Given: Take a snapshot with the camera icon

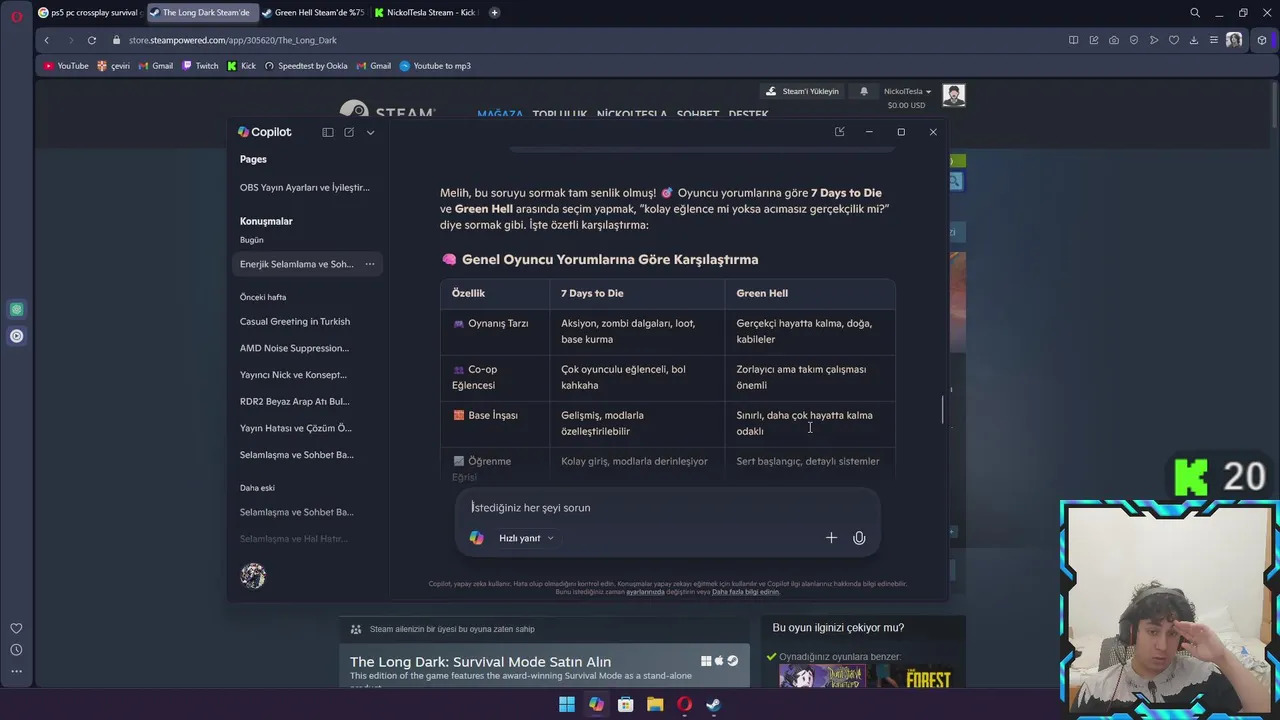Looking at the screenshot, I should tap(1113, 40).
